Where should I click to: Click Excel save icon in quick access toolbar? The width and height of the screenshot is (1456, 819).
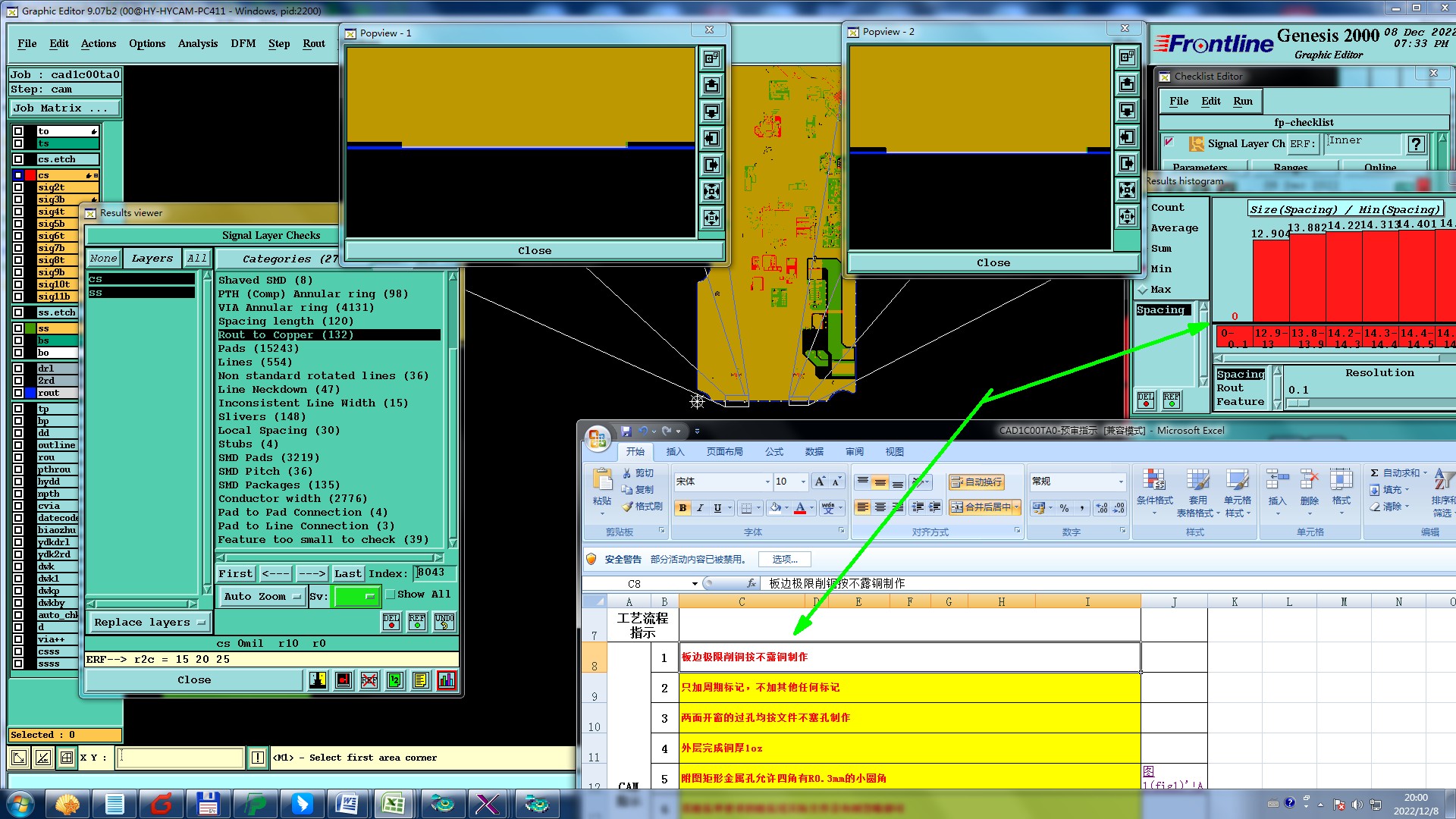pos(626,431)
